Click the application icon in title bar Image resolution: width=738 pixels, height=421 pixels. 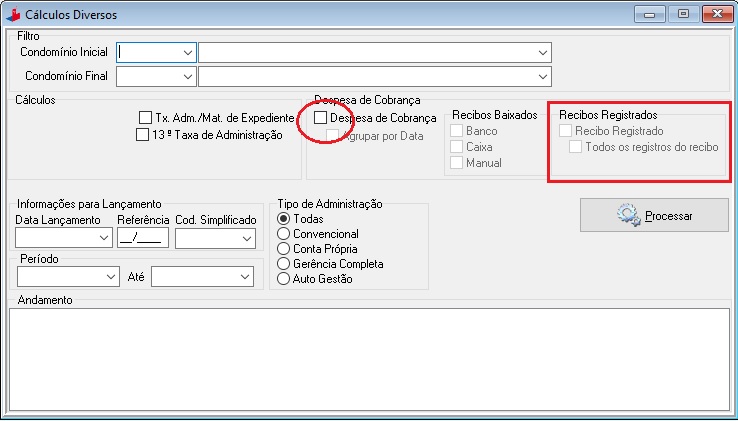coord(12,13)
